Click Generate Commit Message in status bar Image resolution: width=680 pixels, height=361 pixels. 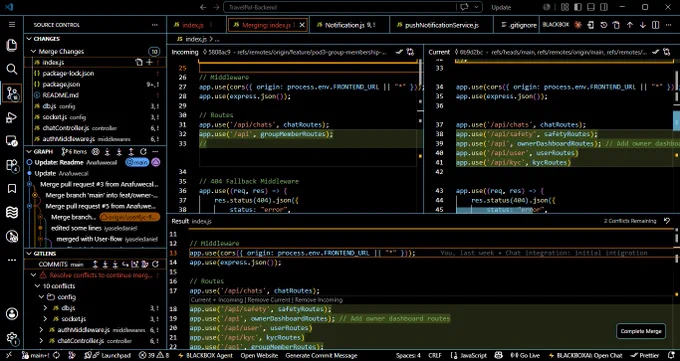click(321, 355)
